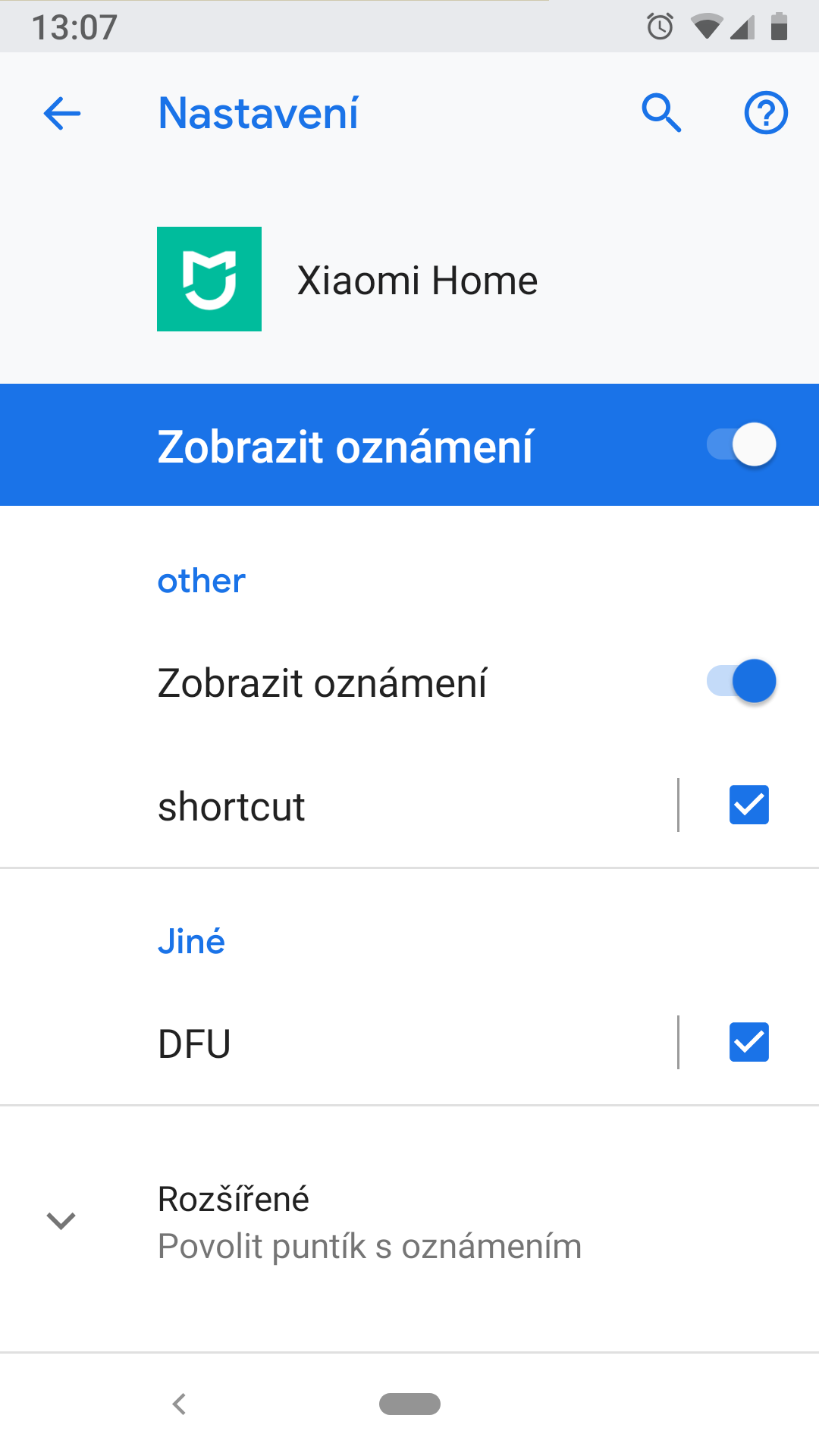Screen dimensions: 819x1456
Task: Tap the battery status bar icon
Action: click(779, 27)
